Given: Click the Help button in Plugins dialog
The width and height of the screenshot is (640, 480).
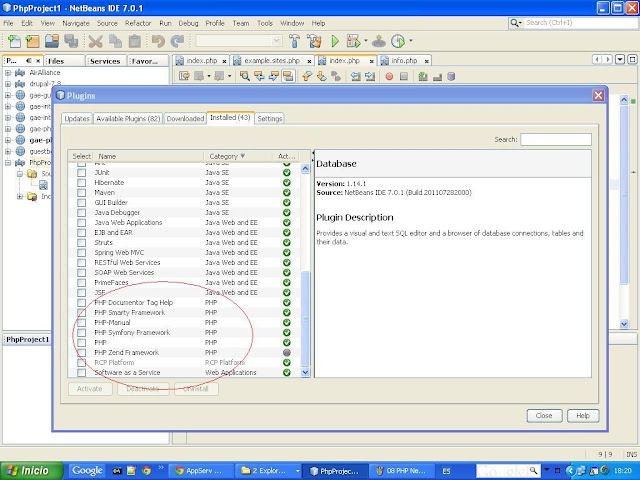Looking at the screenshot, I should point(583,416).
